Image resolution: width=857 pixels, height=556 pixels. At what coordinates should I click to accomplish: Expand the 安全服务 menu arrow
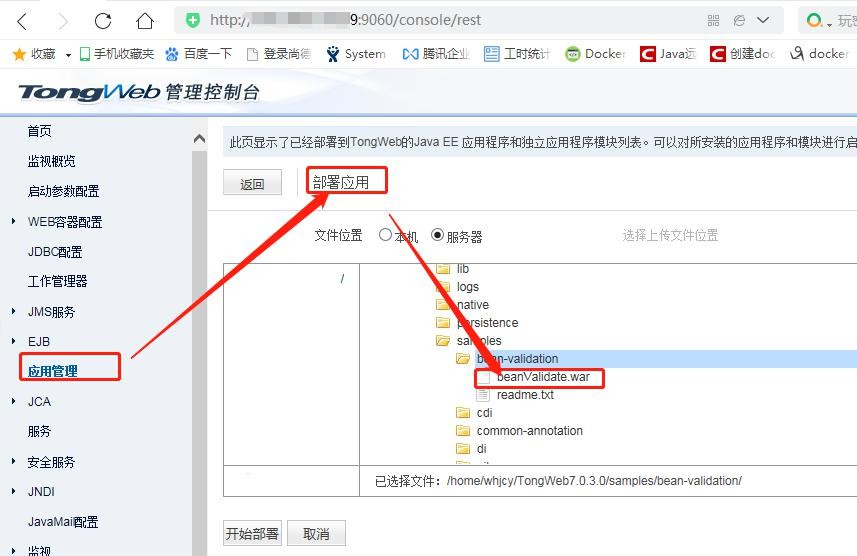tap(14, 461)
